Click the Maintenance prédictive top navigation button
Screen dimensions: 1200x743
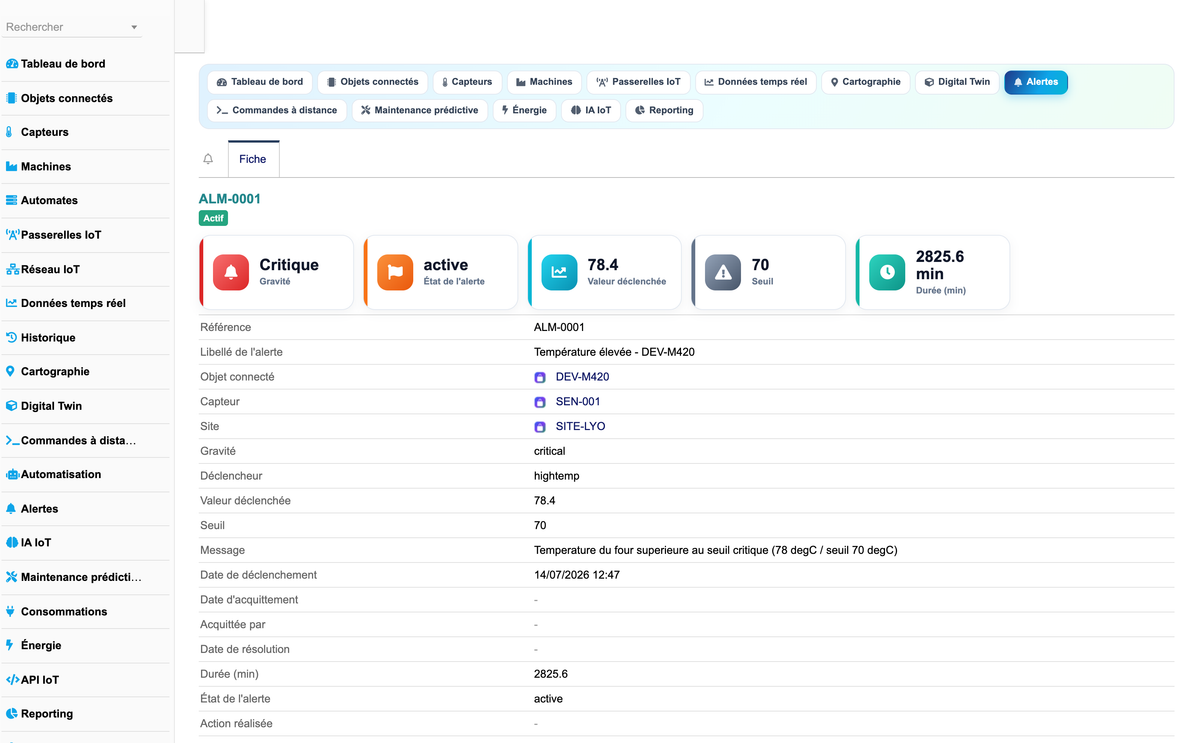(420, 110)
